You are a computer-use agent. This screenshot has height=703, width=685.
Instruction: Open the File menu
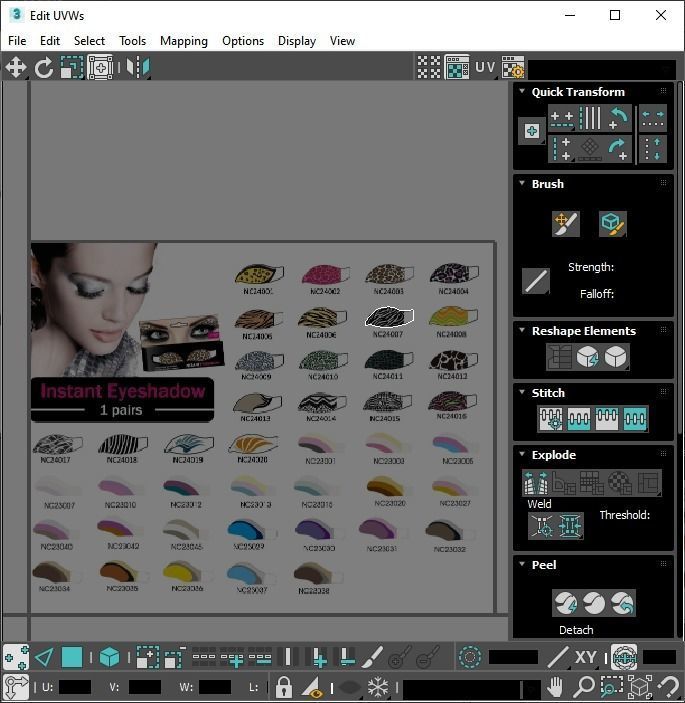[17, 41]
